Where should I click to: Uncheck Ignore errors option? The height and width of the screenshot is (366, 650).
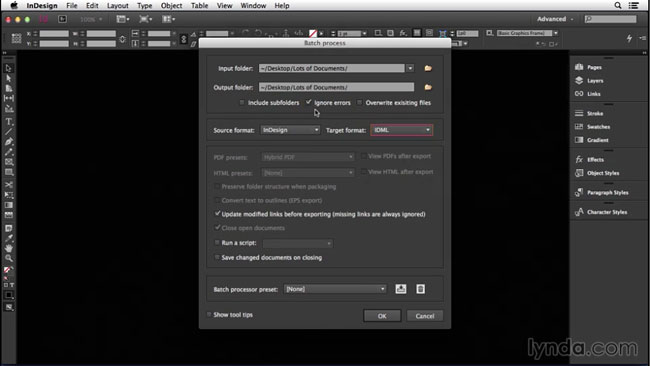[x=308, y=102]
